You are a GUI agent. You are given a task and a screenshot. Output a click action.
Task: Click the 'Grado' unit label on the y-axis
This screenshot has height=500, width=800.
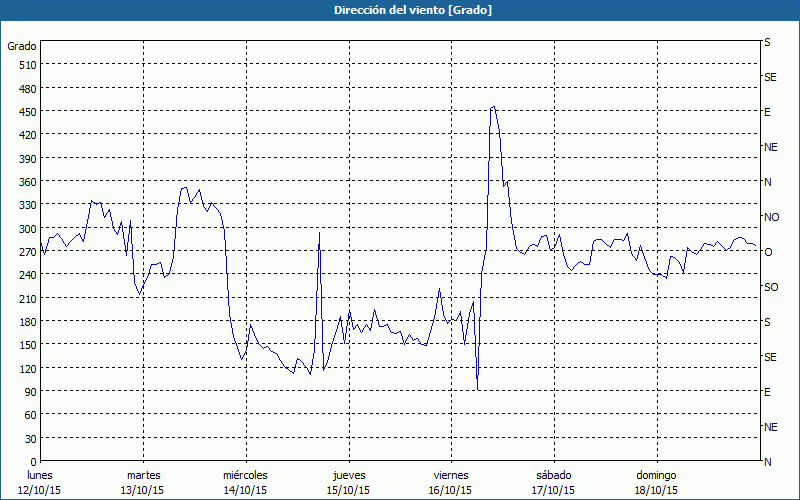22,46
